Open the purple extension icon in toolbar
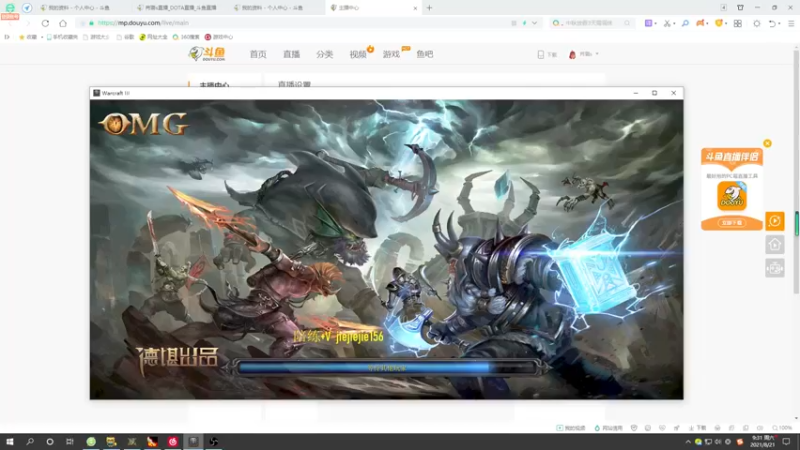This screenshot has height=450, width=800. click(648, 23)
